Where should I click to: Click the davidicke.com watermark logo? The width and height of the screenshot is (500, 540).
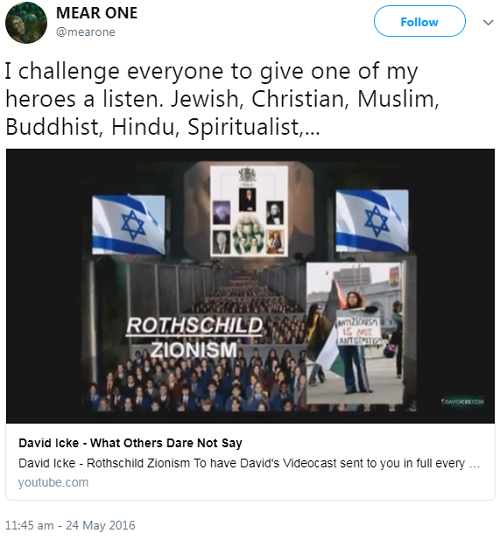point(463,401)
